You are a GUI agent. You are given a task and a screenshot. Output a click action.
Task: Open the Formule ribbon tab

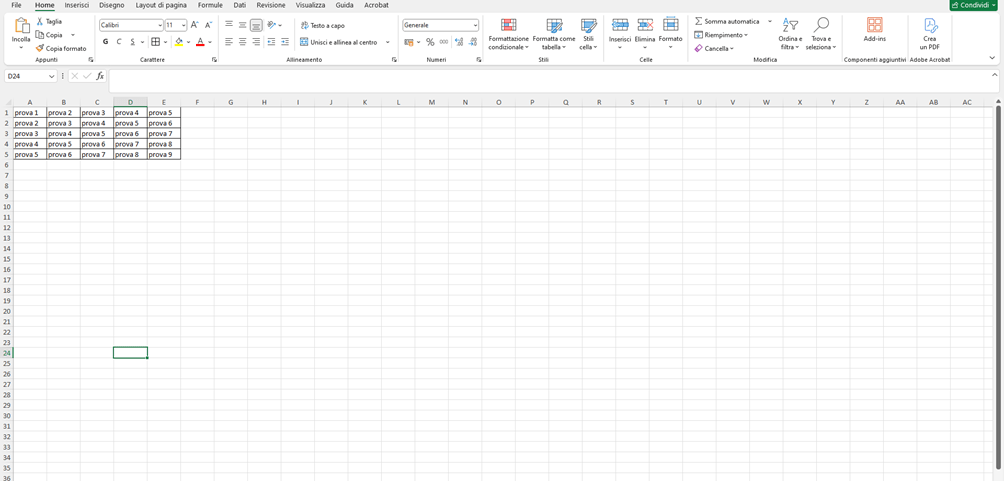(210, 5)
